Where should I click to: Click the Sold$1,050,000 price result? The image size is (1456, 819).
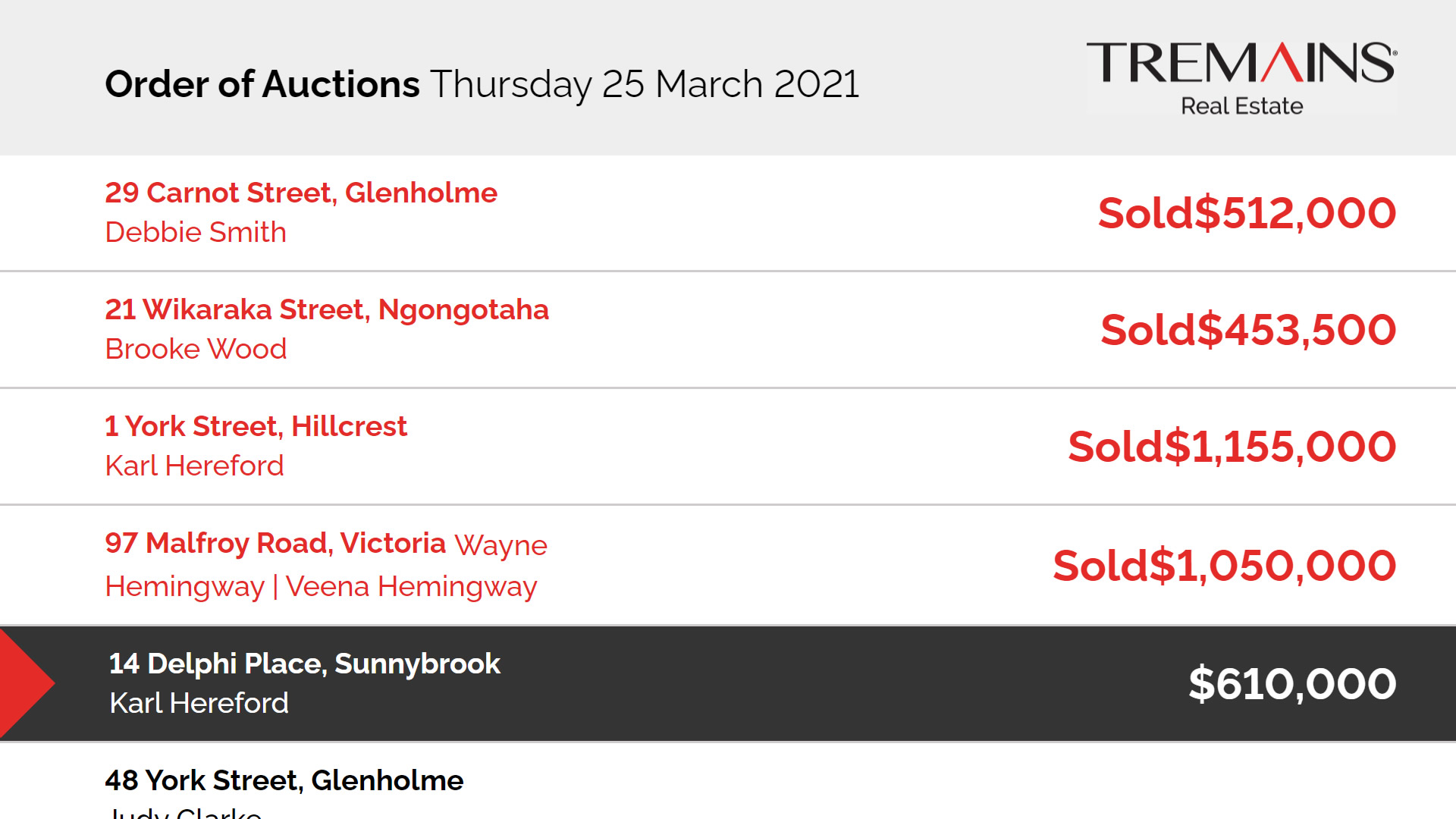(x=1224, y=566)
